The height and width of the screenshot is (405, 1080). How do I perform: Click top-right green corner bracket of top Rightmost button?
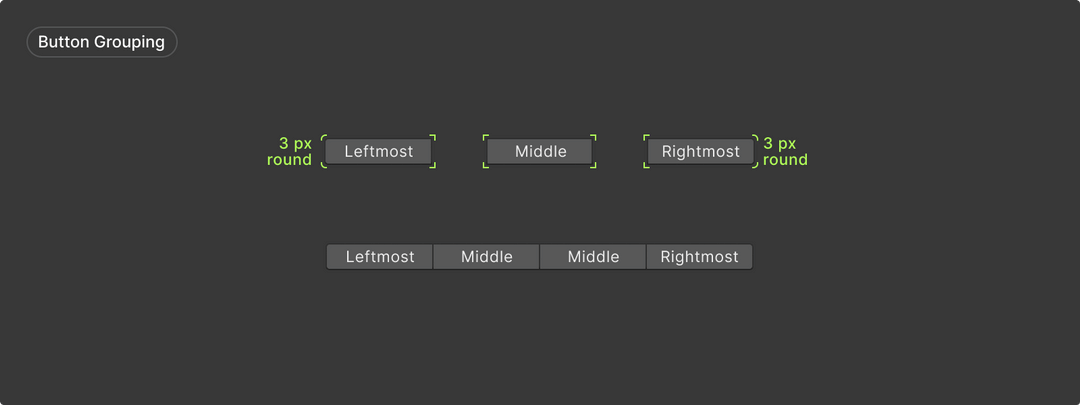pos(755,137)
